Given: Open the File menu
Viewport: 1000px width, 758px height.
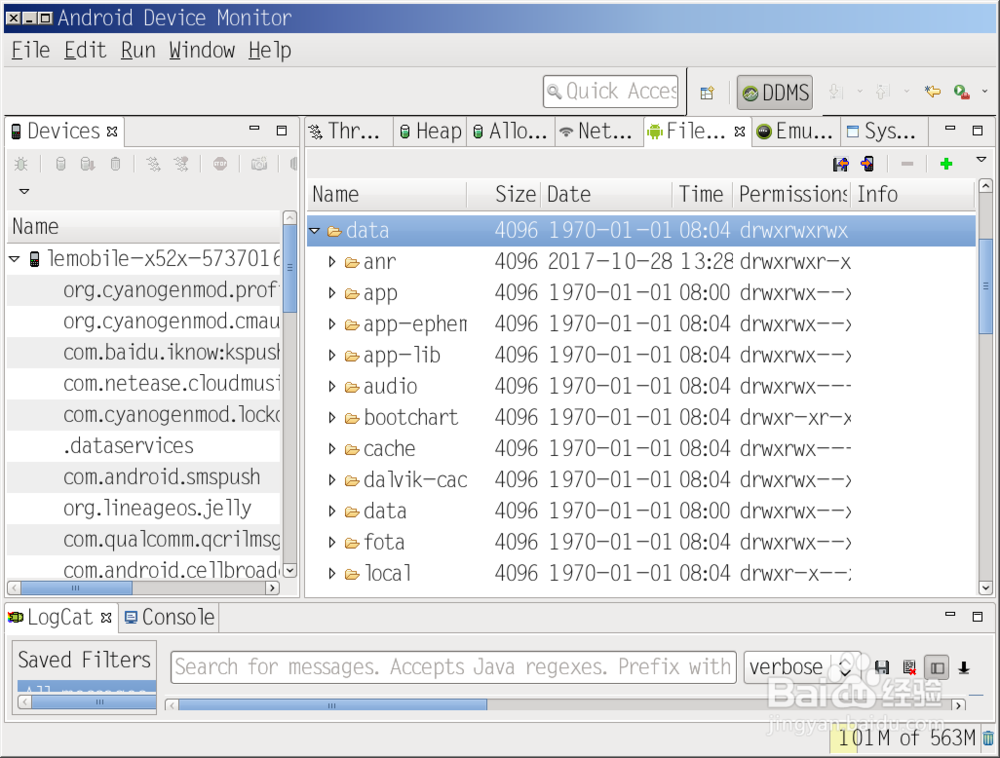Looking at the screenshot, I should click(x=31, y=50).
